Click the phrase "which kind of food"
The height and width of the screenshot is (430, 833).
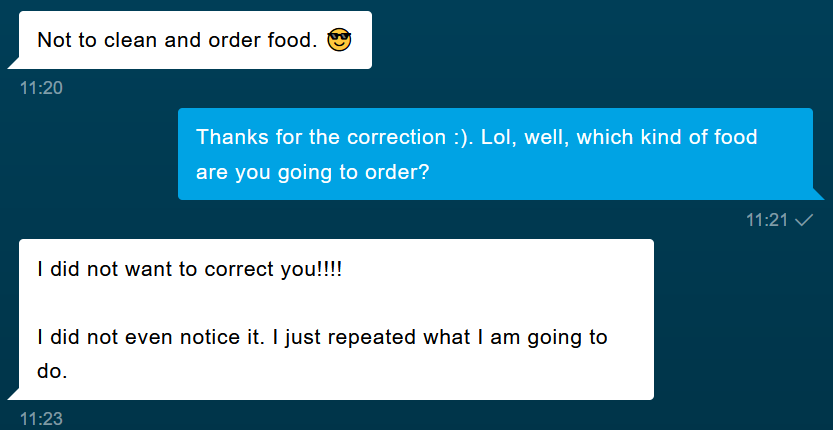(667, 137)
